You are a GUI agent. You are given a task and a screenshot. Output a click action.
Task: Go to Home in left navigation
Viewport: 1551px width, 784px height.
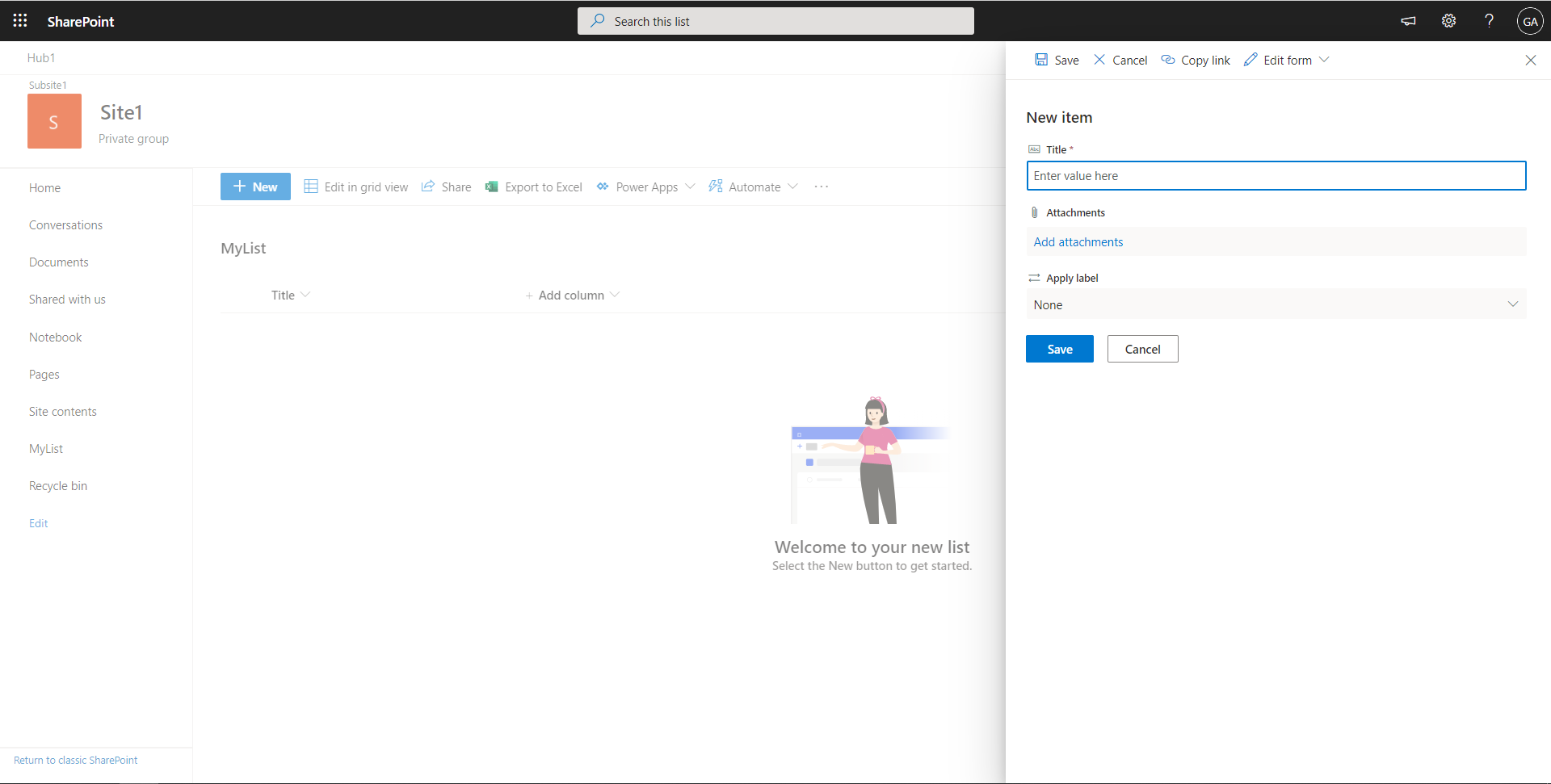[44, 188]
